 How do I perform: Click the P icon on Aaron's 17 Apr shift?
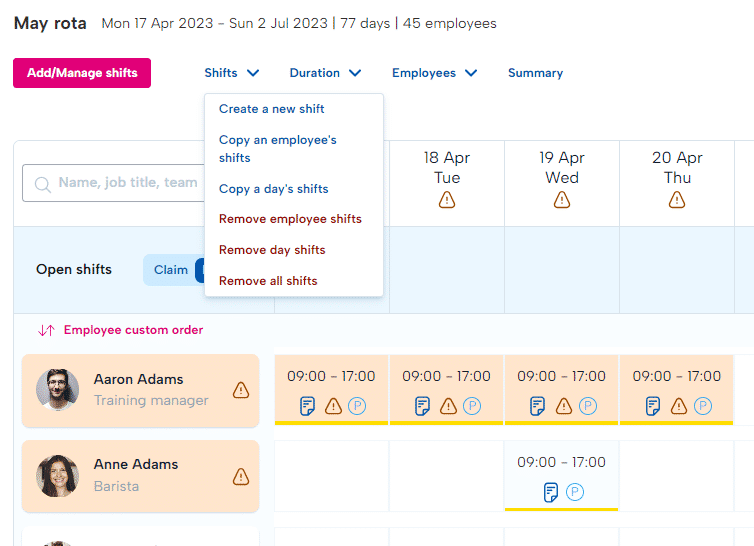(357, 406)
